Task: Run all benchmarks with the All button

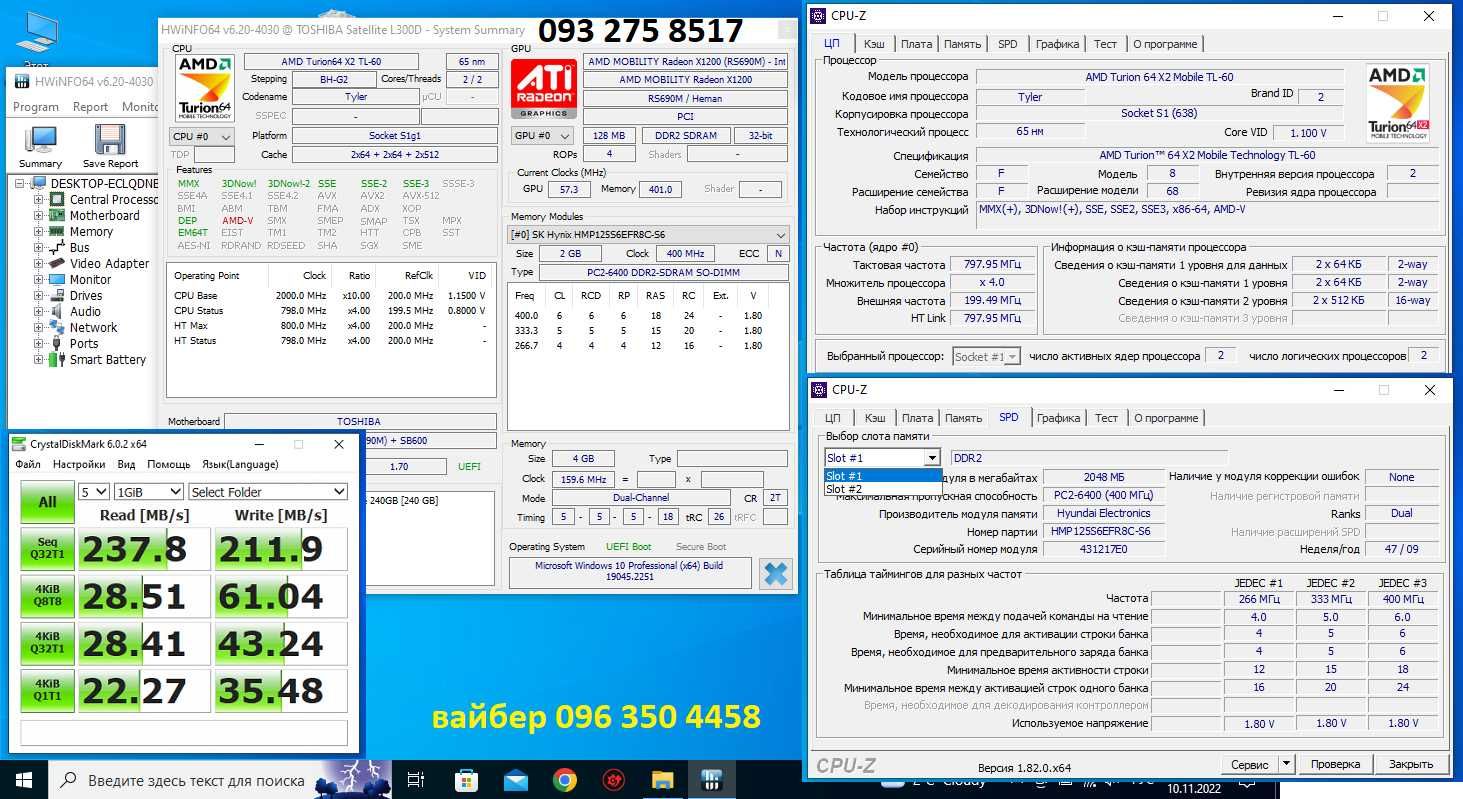Action: pyautogui.click(x=47, y=502)
